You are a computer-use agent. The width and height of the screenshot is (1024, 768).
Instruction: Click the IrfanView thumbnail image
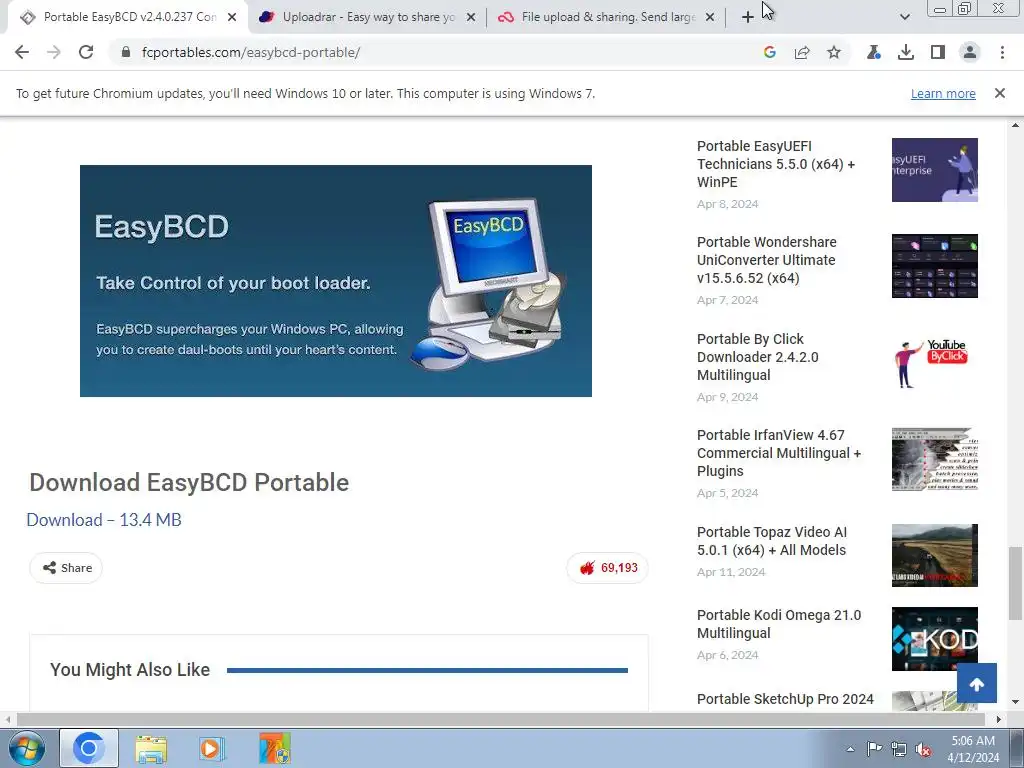(935, 459)
